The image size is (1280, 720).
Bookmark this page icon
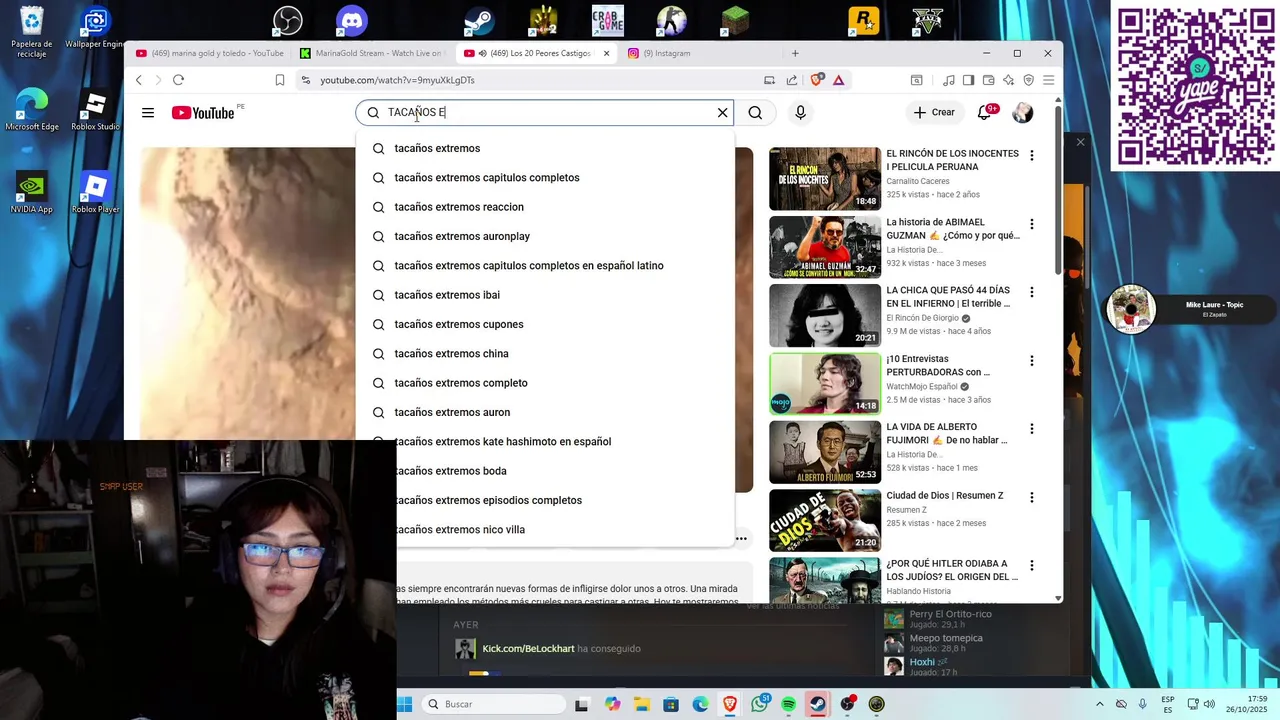click(x=280, y=80)
